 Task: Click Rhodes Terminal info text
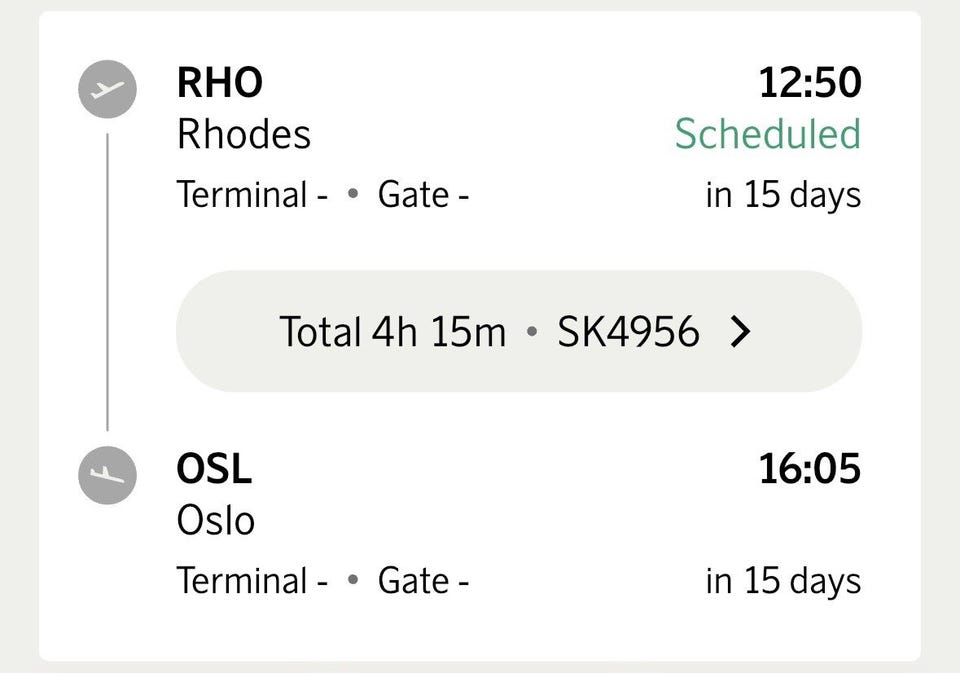(x=252, y=195)
